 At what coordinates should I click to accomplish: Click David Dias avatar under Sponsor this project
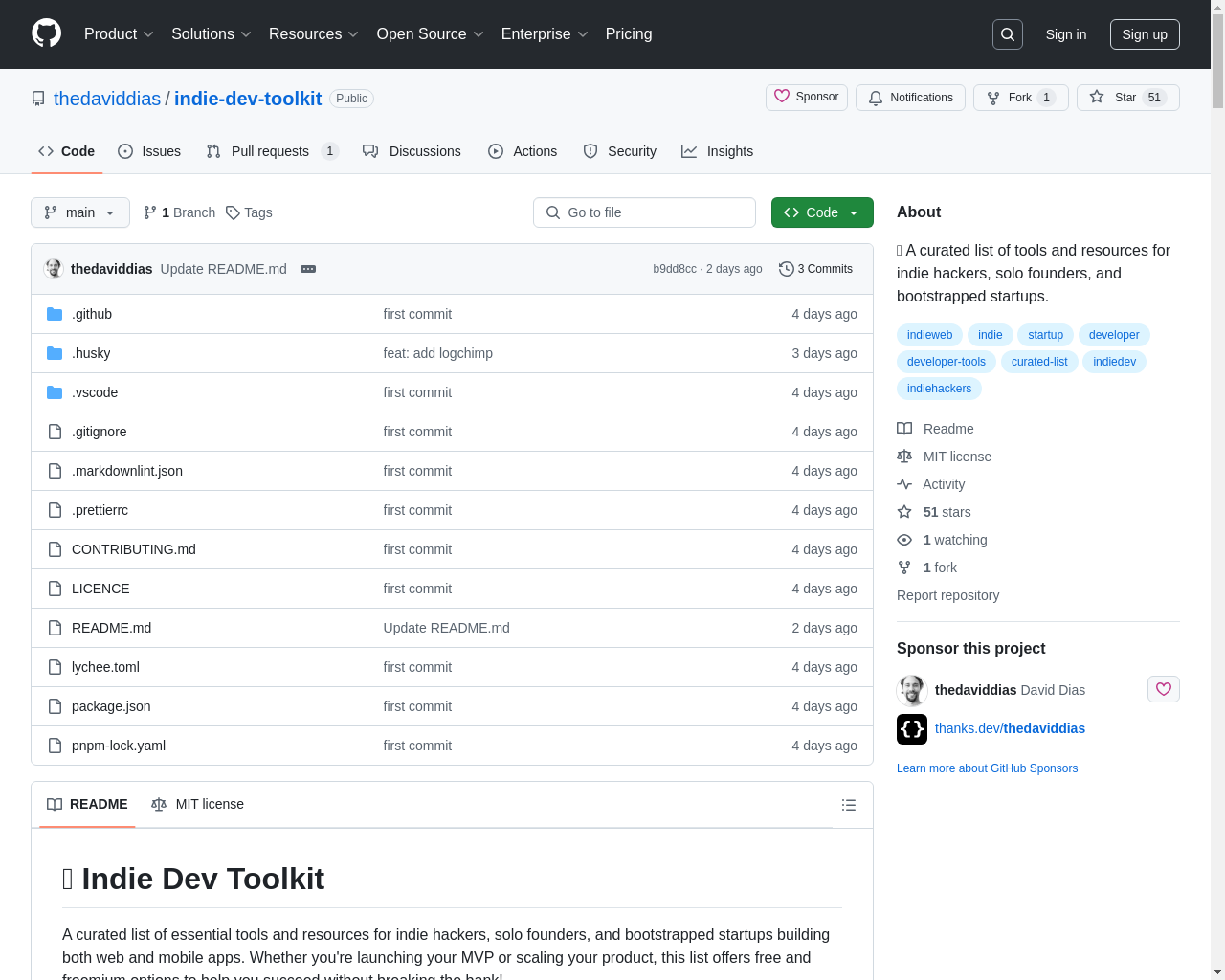pyautogui.click(x=912, y=690)
